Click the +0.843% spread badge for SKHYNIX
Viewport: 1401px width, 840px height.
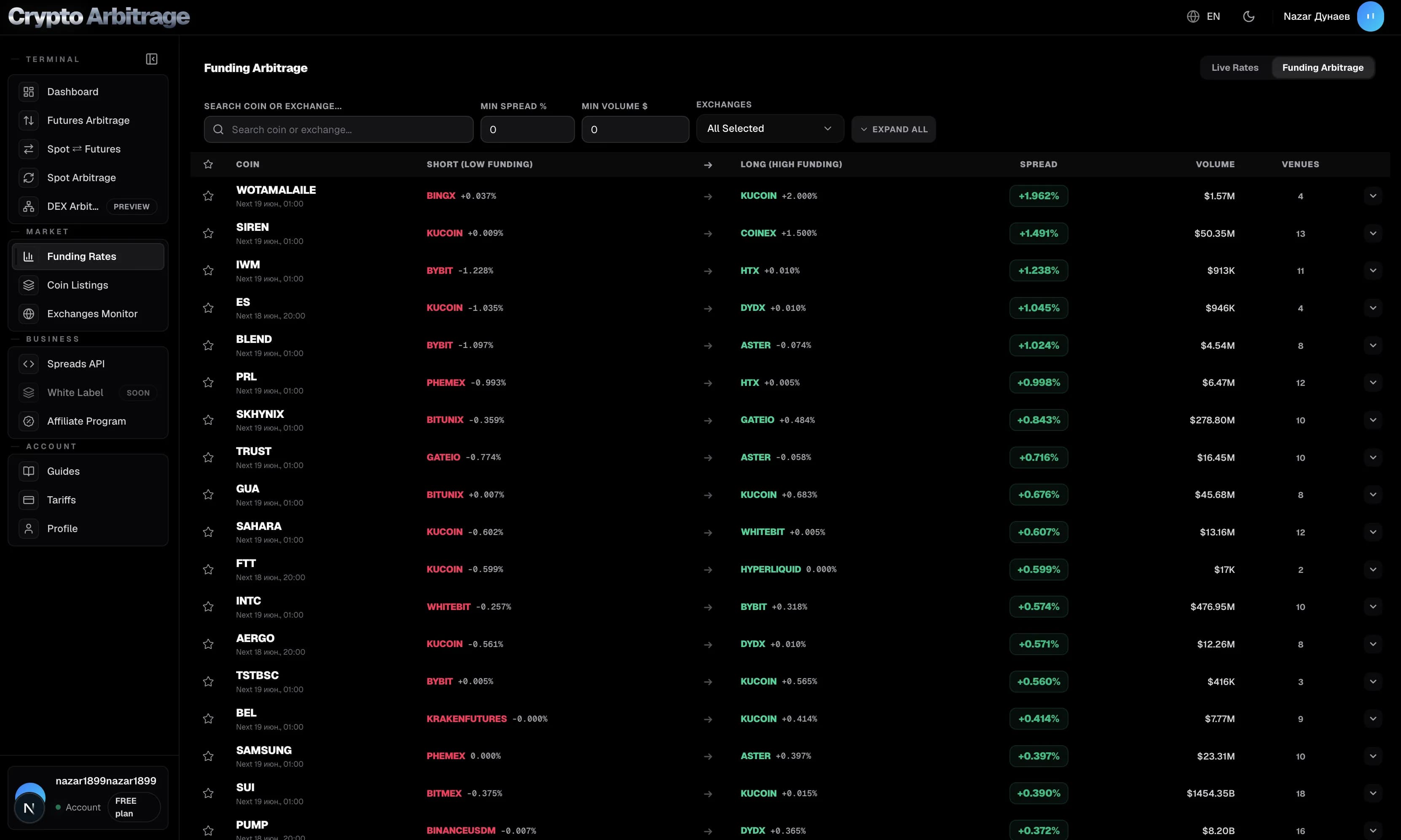[1038, 420]
